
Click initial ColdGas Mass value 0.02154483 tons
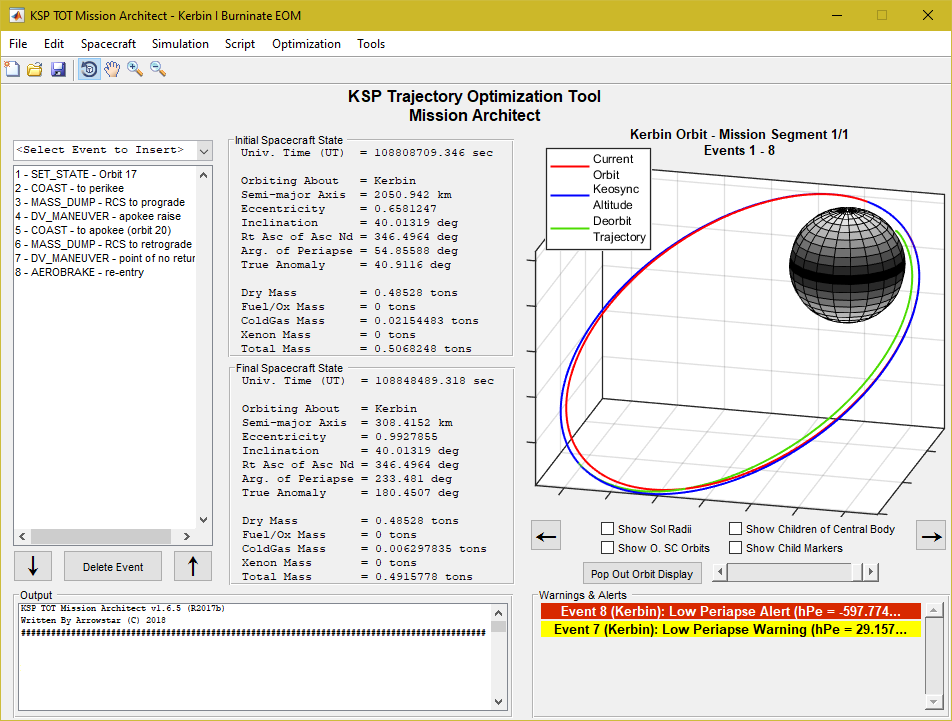[426, 320]
